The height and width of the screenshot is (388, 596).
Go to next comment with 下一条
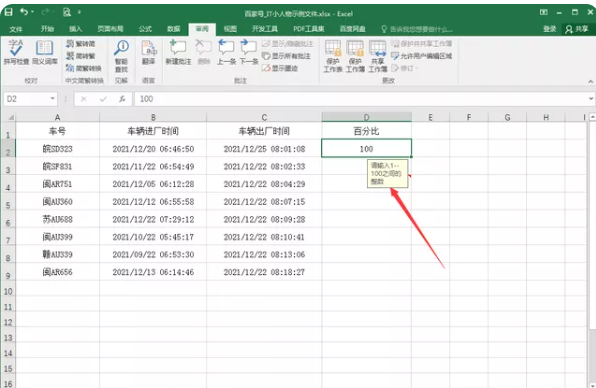(249, 52)
